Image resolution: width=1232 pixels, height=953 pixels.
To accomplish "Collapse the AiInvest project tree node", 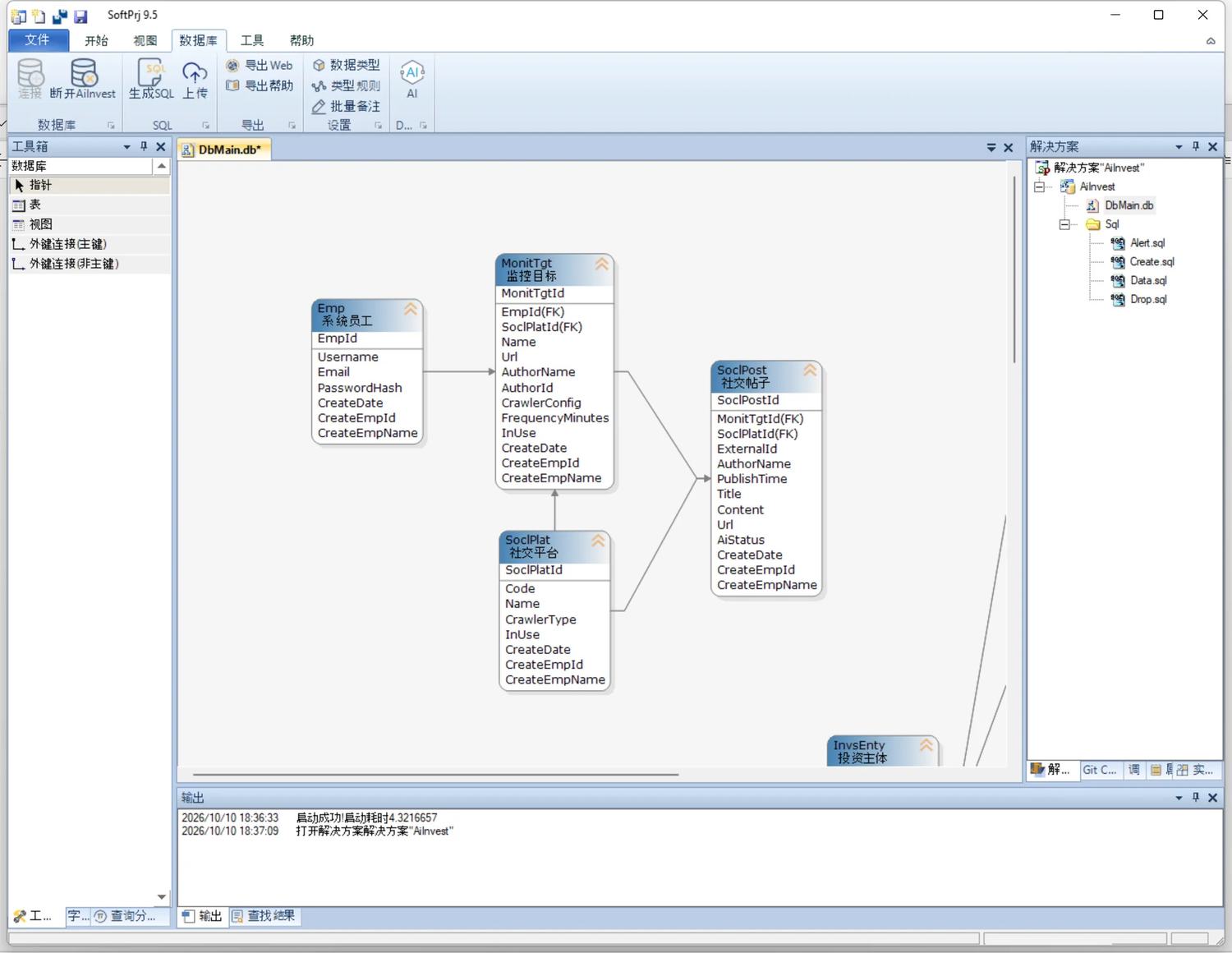I will click(1039, 186).
